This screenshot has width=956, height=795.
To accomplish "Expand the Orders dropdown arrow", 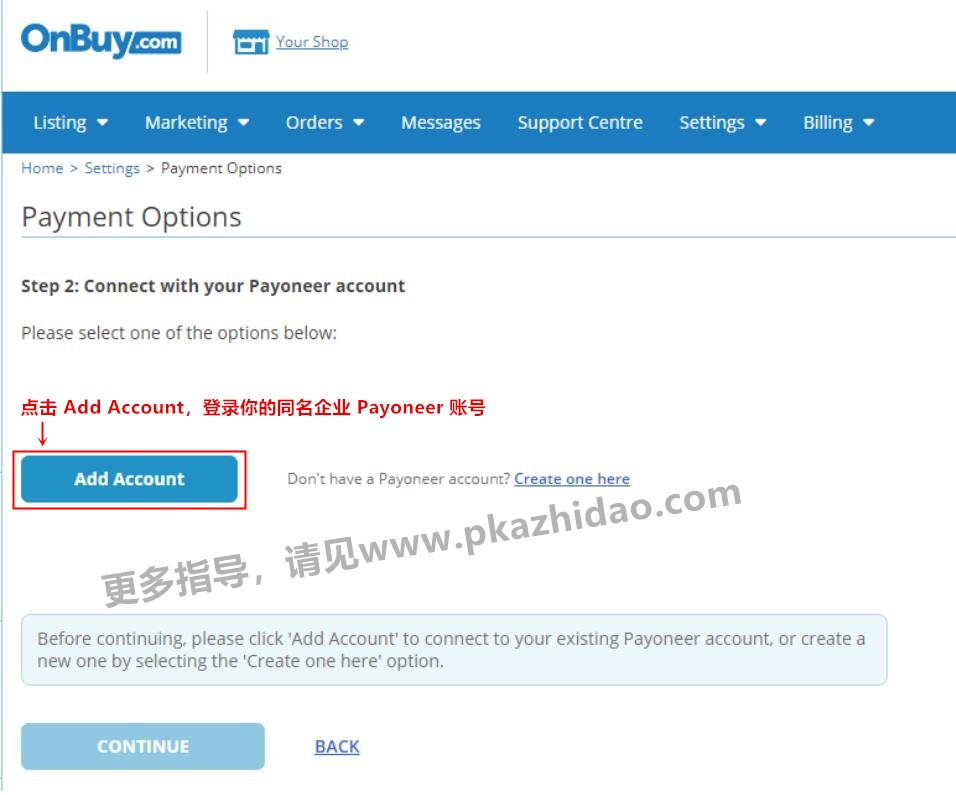I will click(358, 123).
